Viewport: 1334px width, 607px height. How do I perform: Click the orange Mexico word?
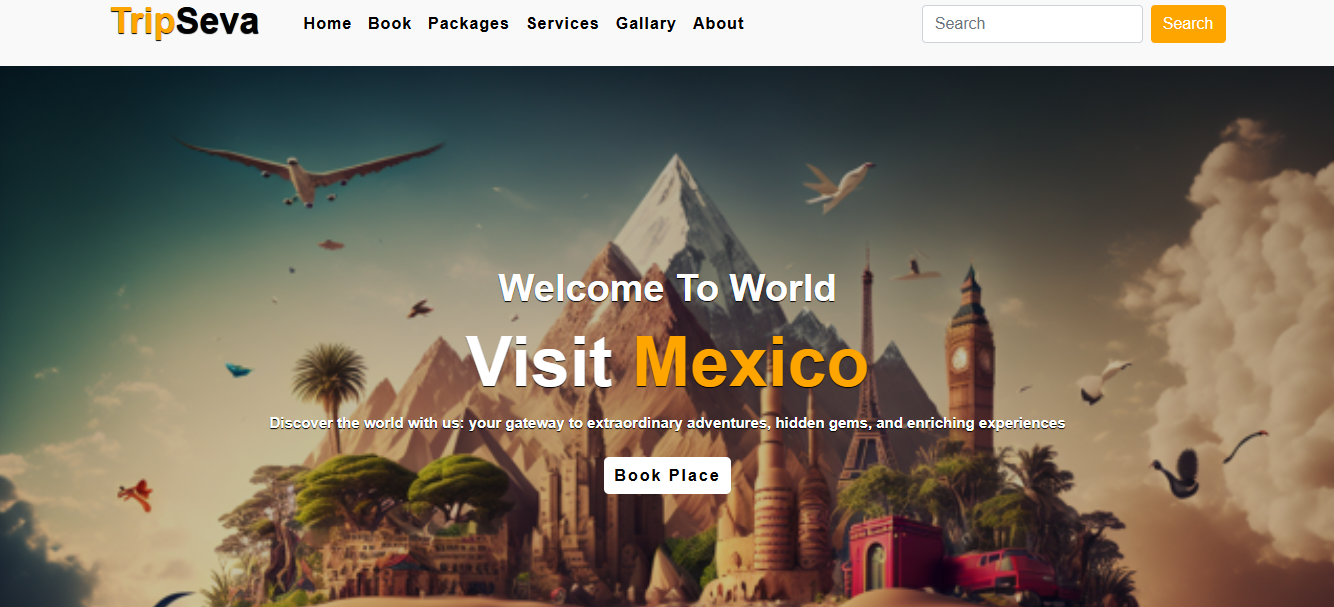click(x=750, y=362)
